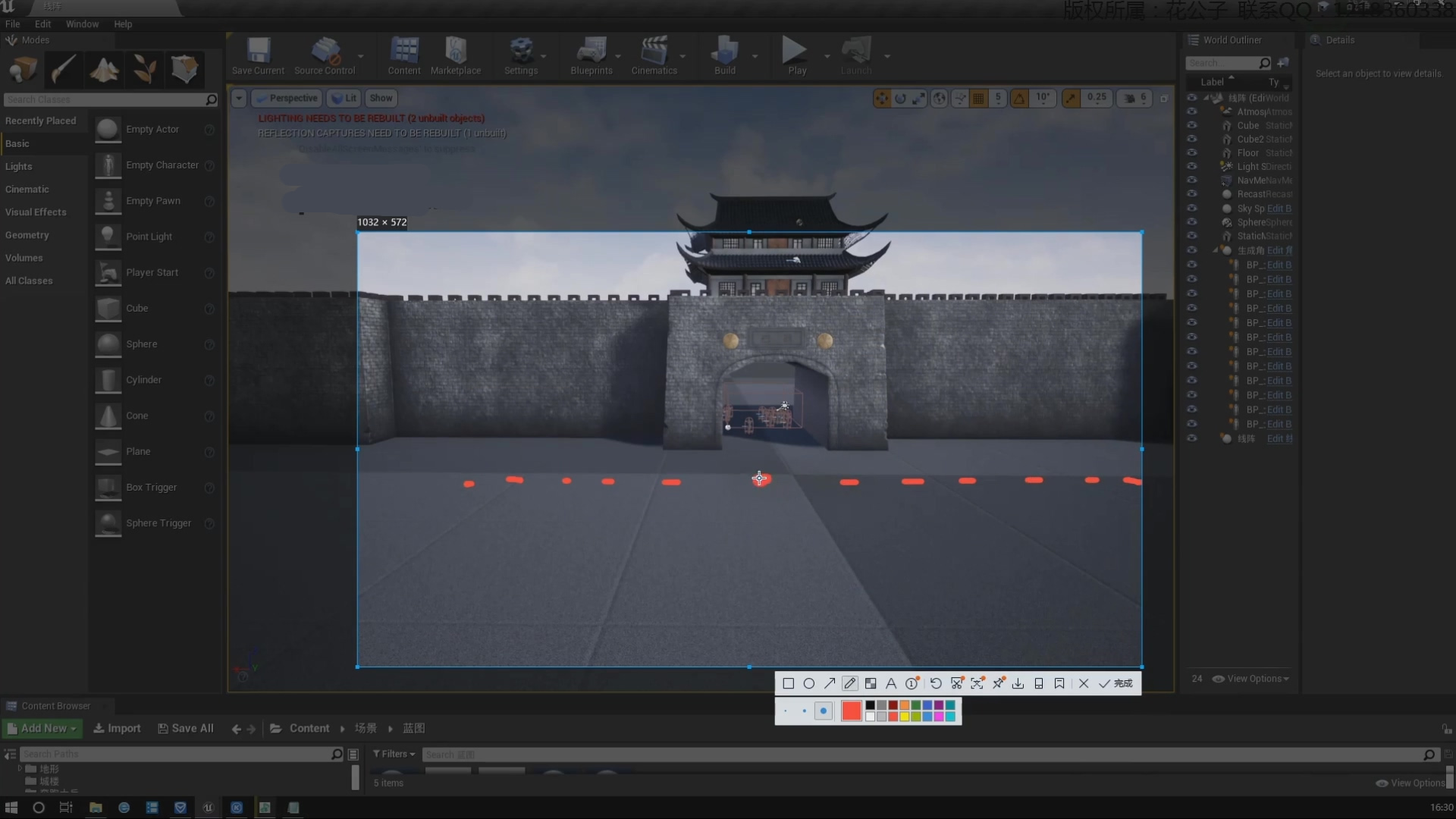Open the File menu

[13, 24]
